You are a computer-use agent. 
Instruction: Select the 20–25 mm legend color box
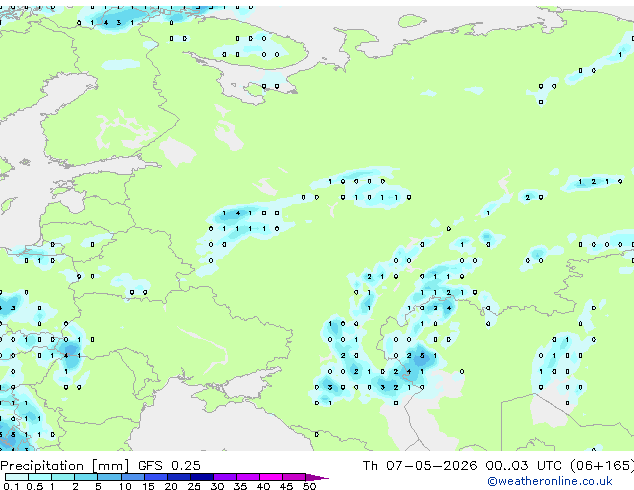pos(179,477)
